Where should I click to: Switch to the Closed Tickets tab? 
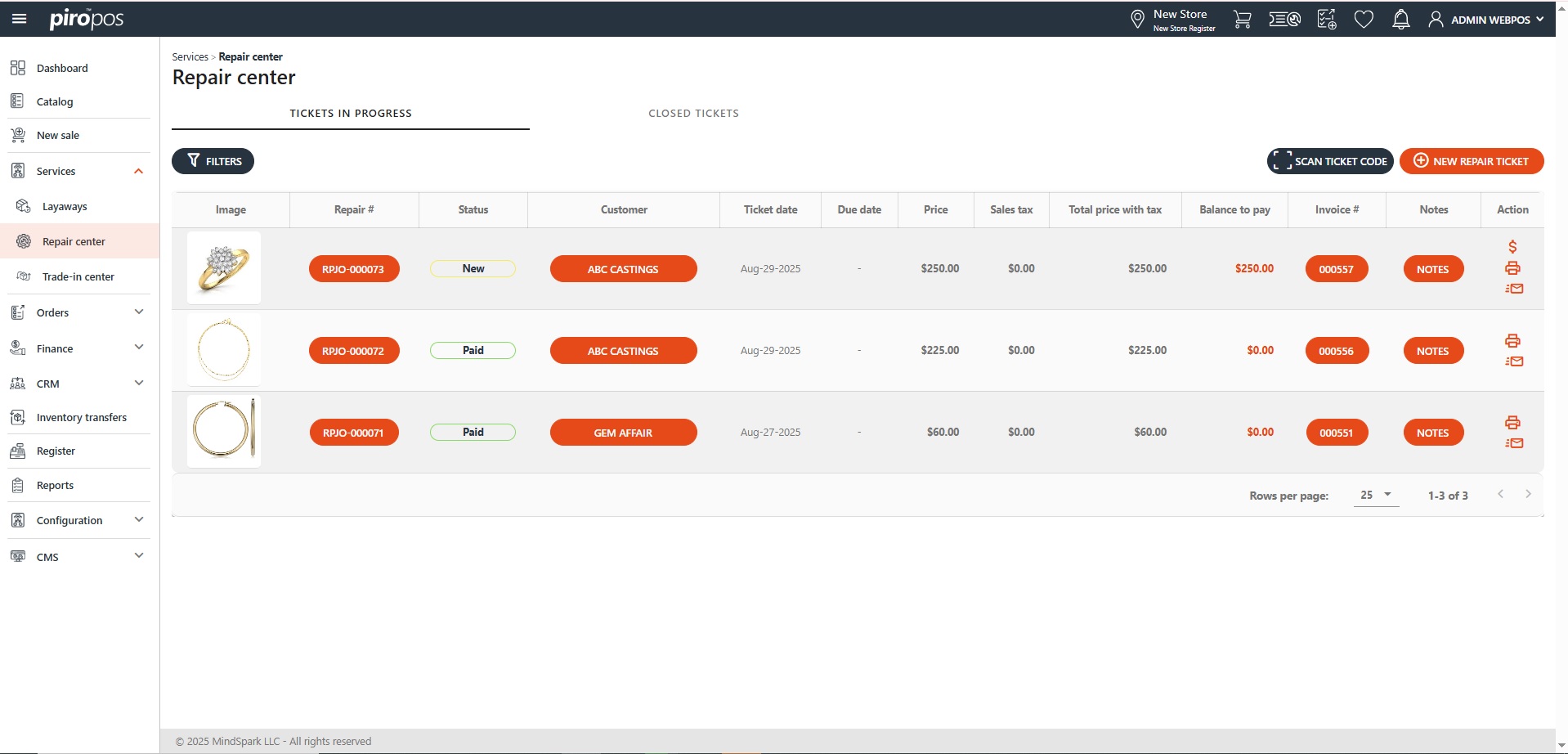(693, 114)
